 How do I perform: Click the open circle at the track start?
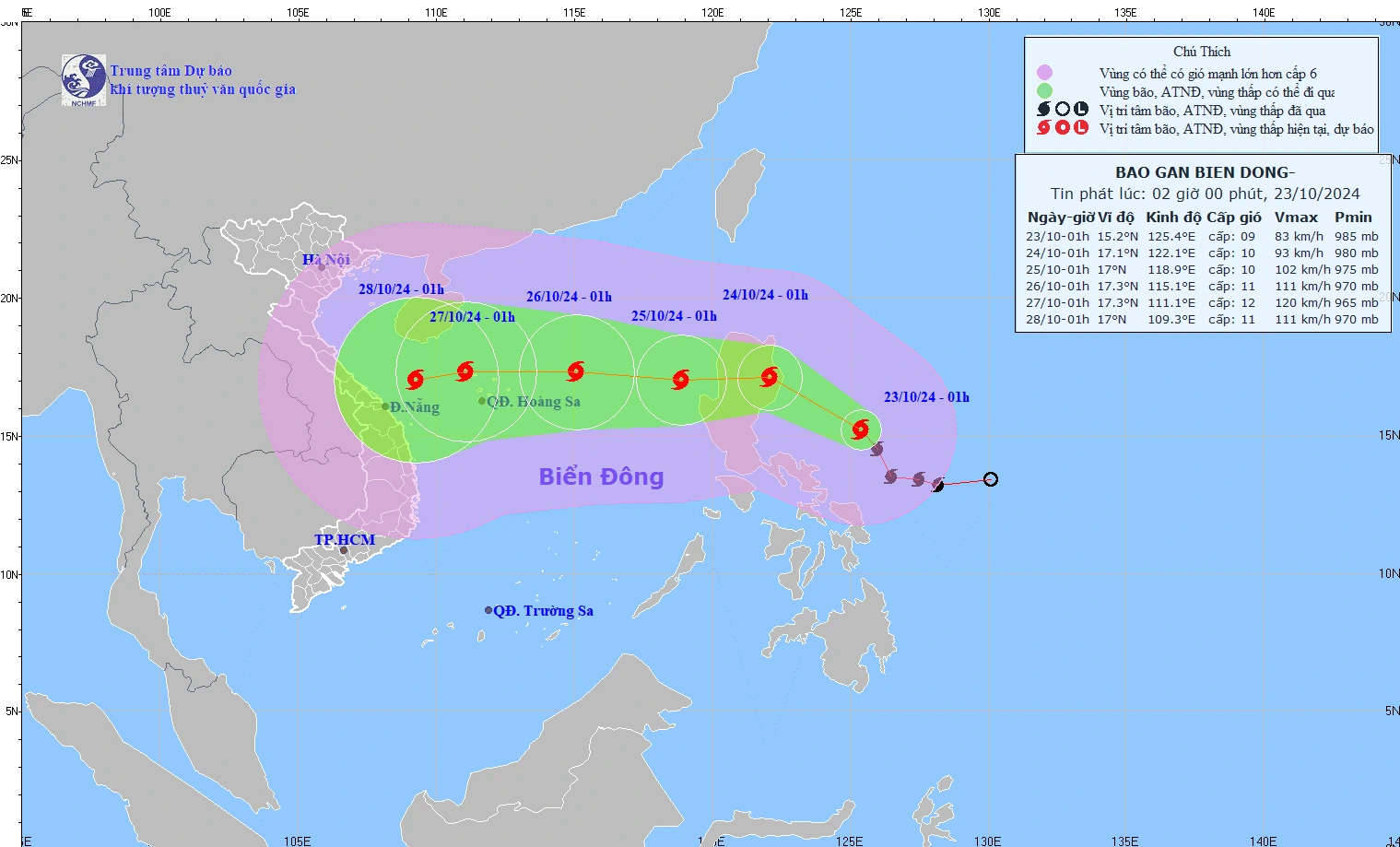coord(991,479)
